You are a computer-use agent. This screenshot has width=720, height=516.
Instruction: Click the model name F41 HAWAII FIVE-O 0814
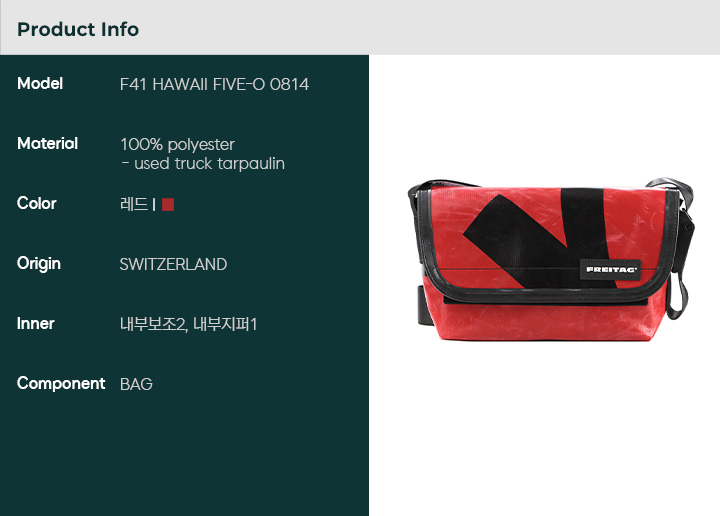point(214,84)
